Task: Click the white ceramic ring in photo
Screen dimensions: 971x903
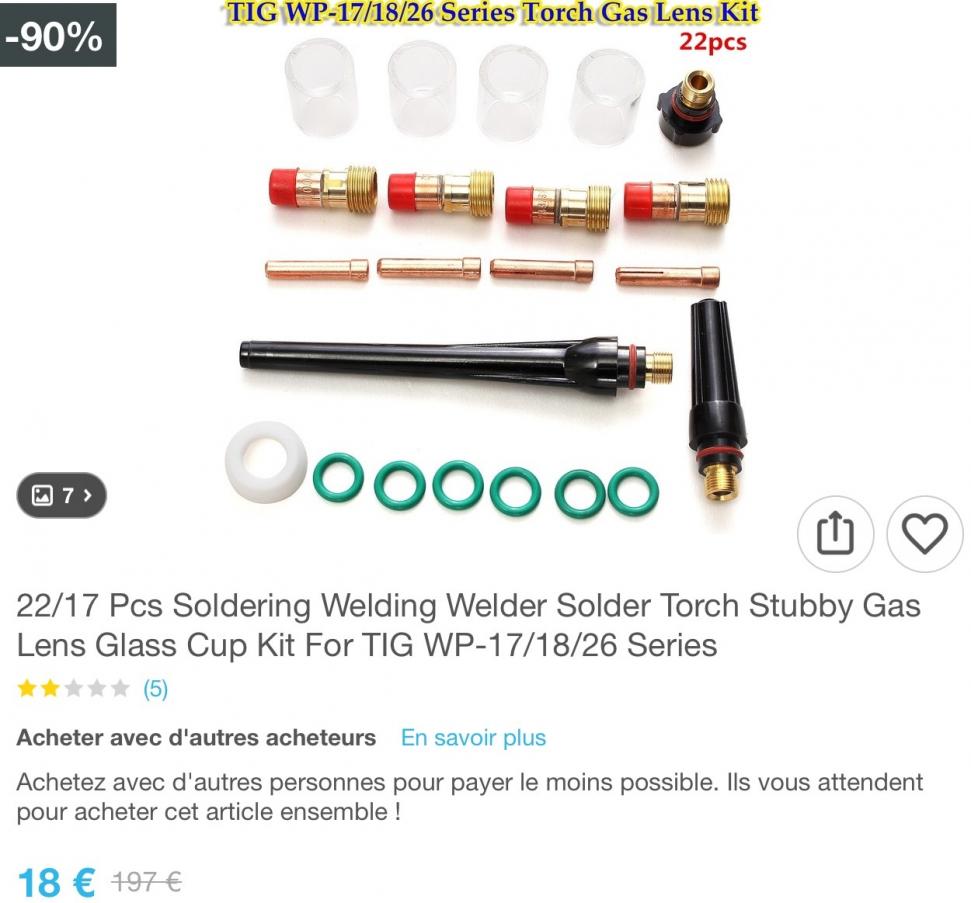Action: pyautogui.click(x=266, y=462)
